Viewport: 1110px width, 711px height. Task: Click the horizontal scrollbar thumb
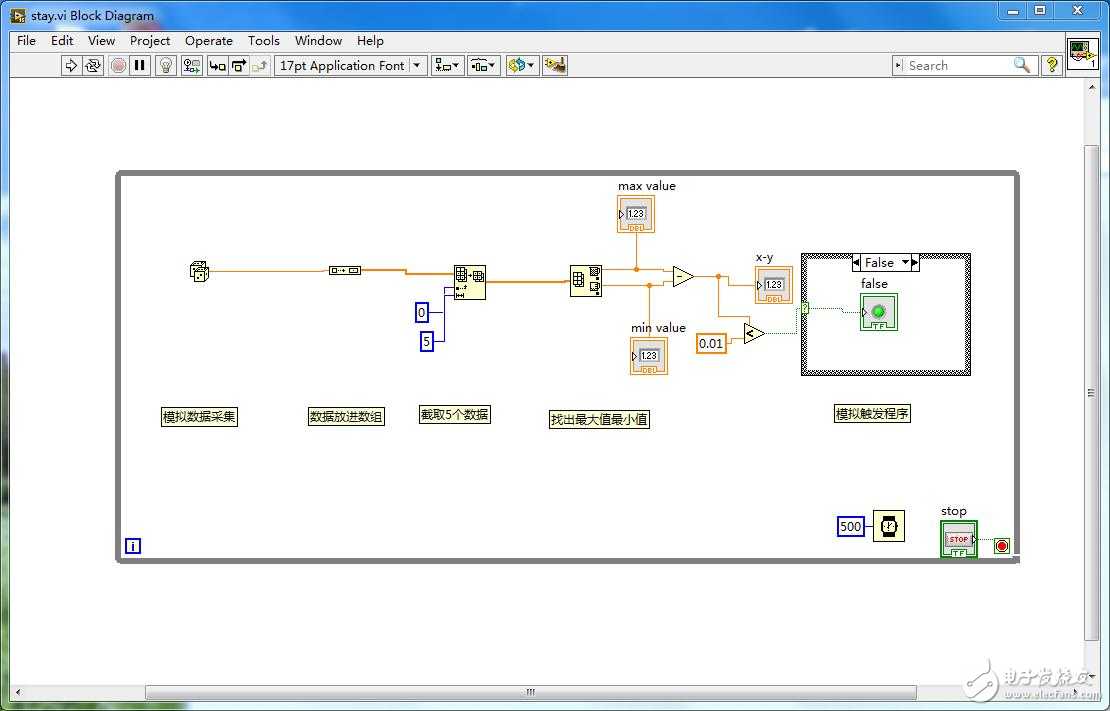(x=531, y=692)
